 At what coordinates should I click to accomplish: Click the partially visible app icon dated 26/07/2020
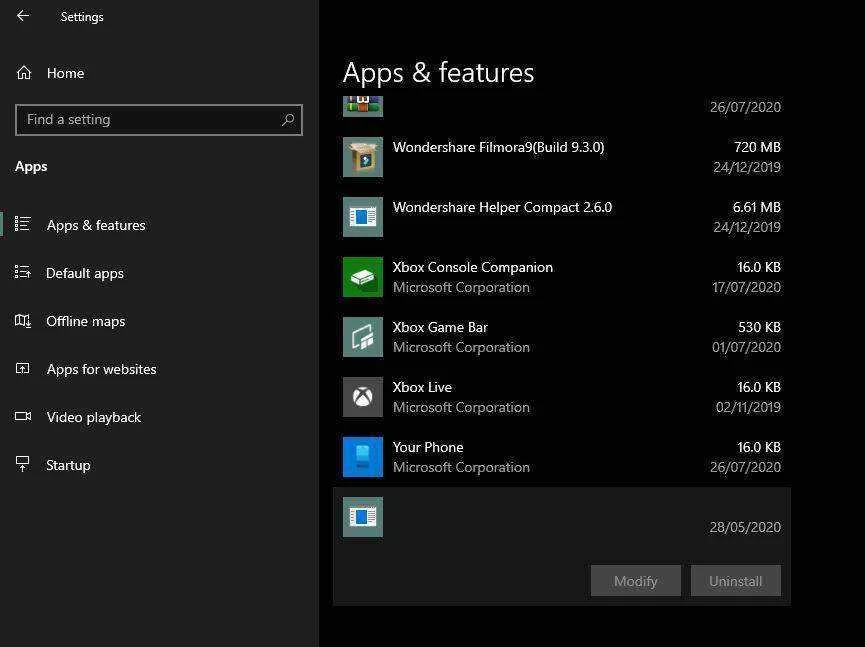pyautogui.click(x=362, y=106)
